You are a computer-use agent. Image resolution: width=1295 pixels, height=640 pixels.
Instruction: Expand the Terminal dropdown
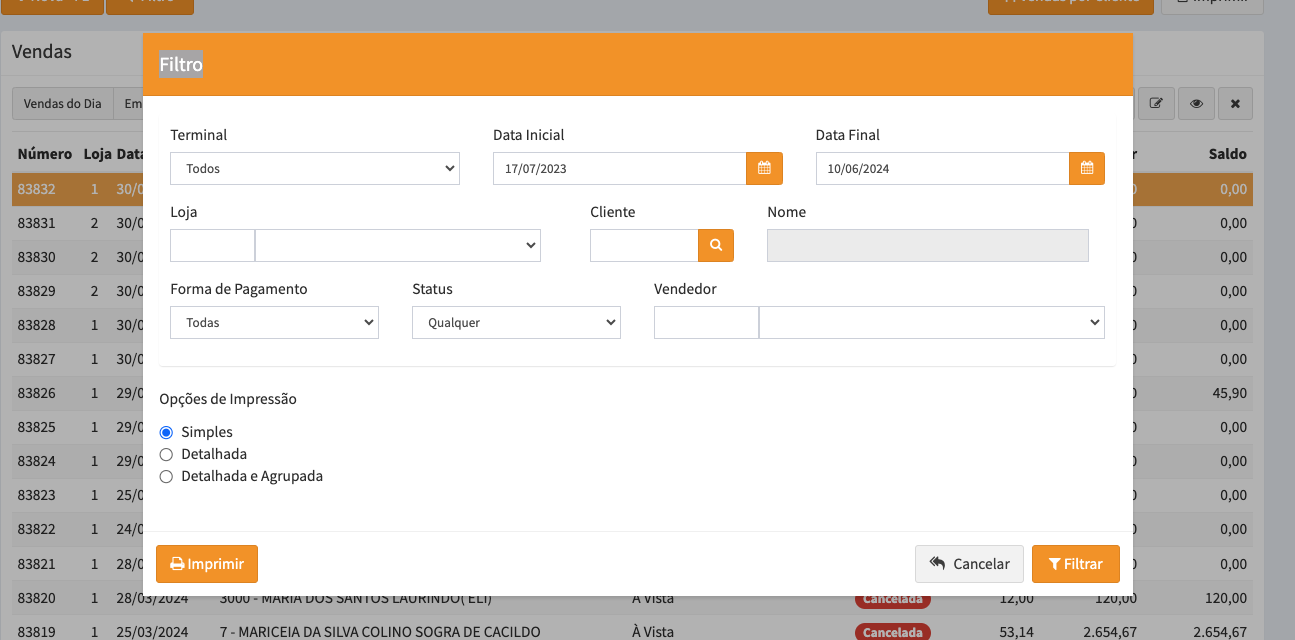click(314, 169)
